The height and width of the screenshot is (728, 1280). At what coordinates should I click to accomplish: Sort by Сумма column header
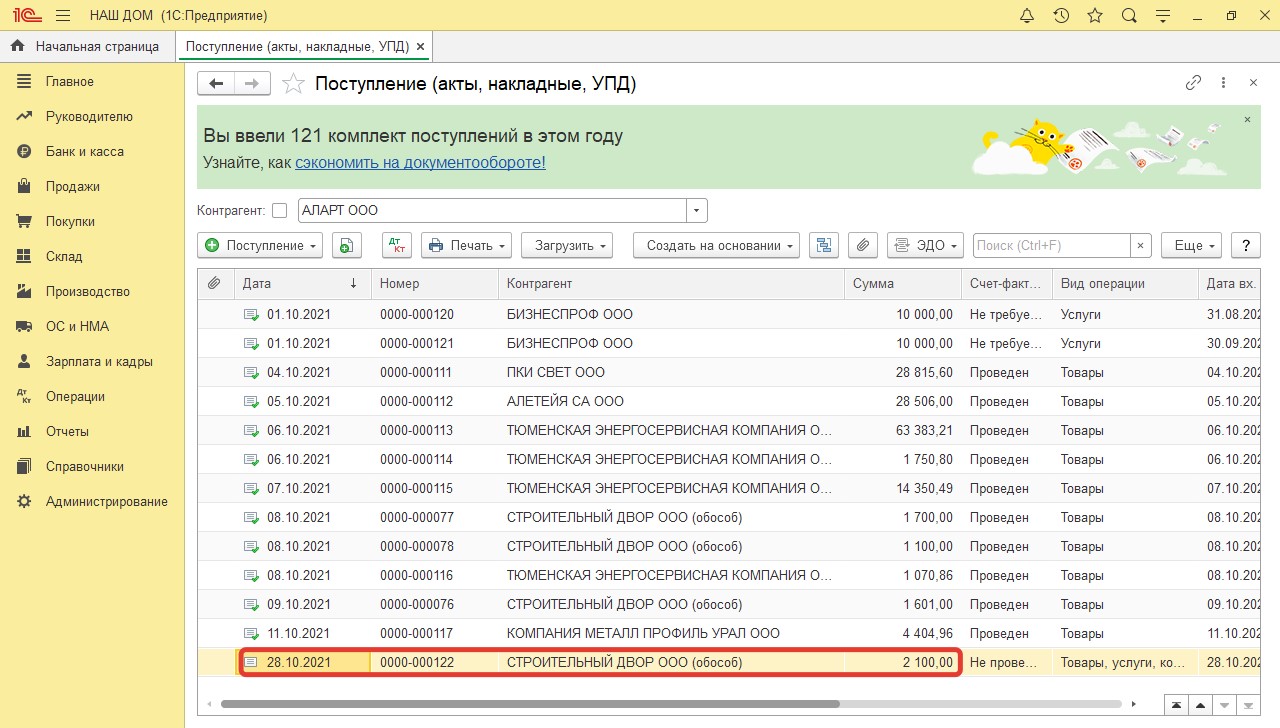(903, 284)
